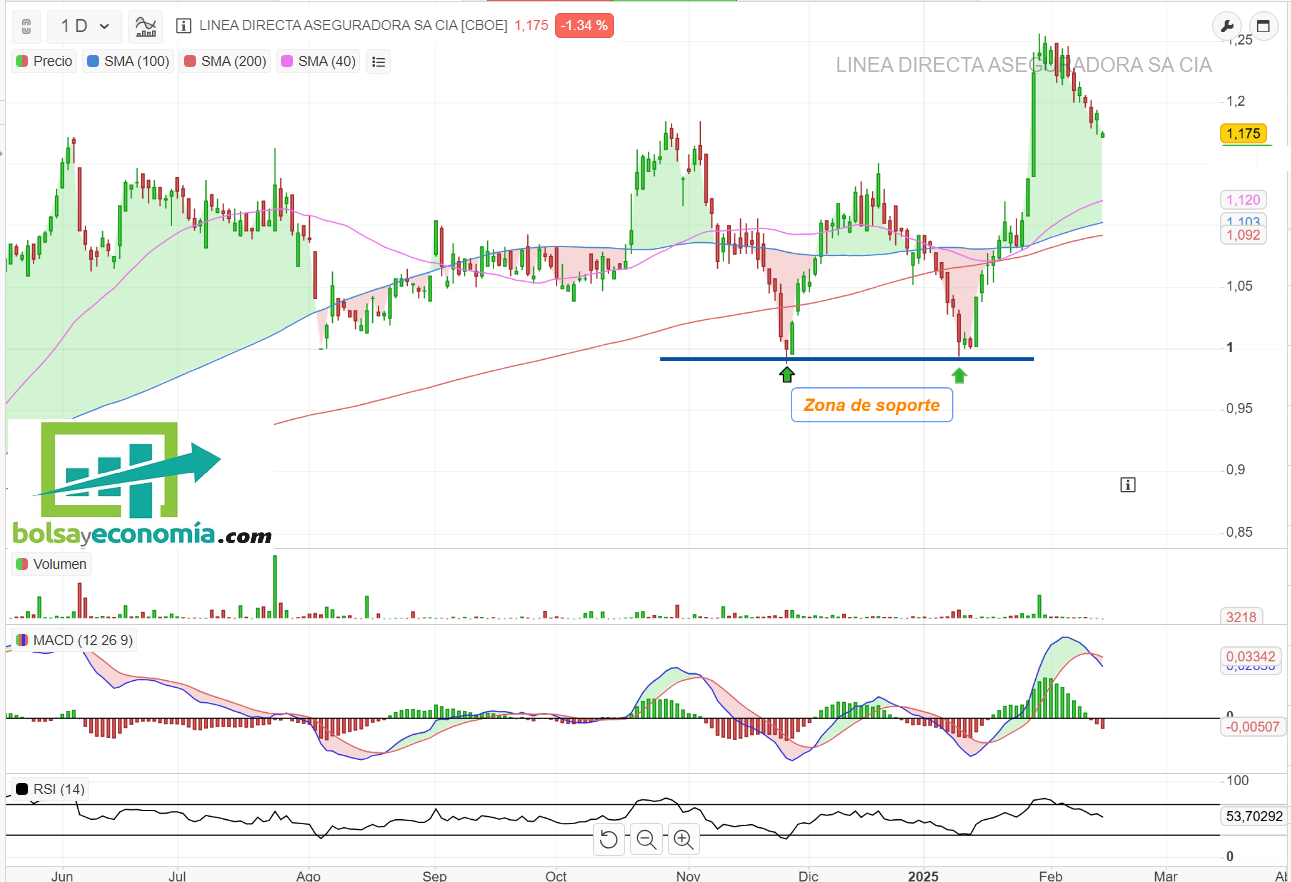Toggle the SMA (200) legend
Image resolution: width=1291 pixels, height=882 pixels.
[x=224, y=61]
